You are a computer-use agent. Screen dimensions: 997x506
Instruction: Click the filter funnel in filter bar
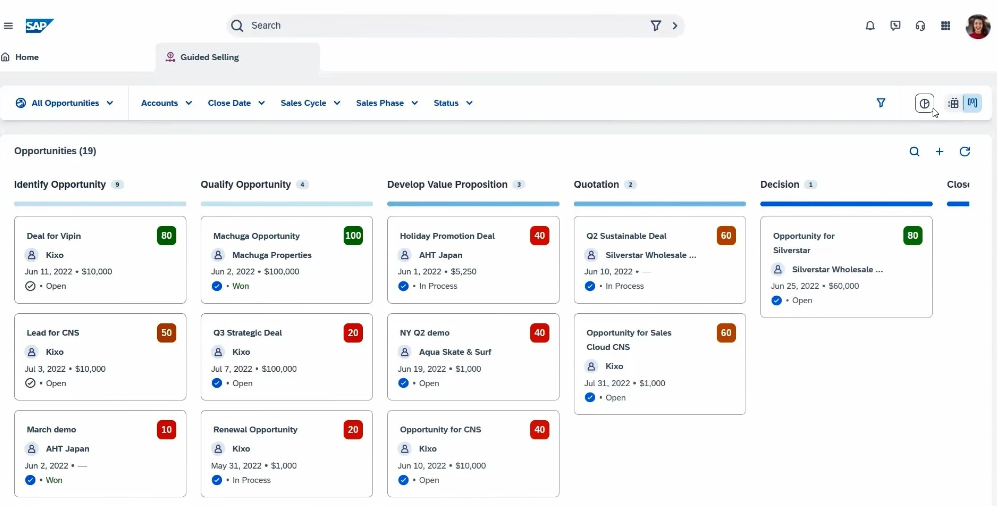click(x=881, y=102)
